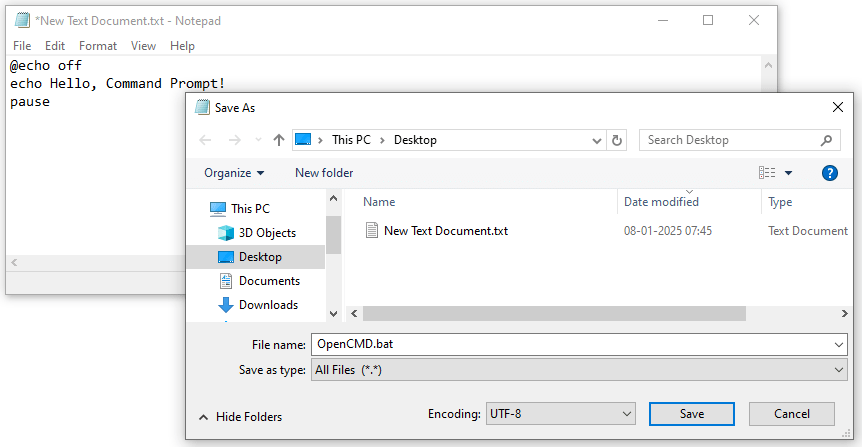Click the '@echo off' line in Notepad
This screenshot has width=862, height=447.
pos(46,65)
